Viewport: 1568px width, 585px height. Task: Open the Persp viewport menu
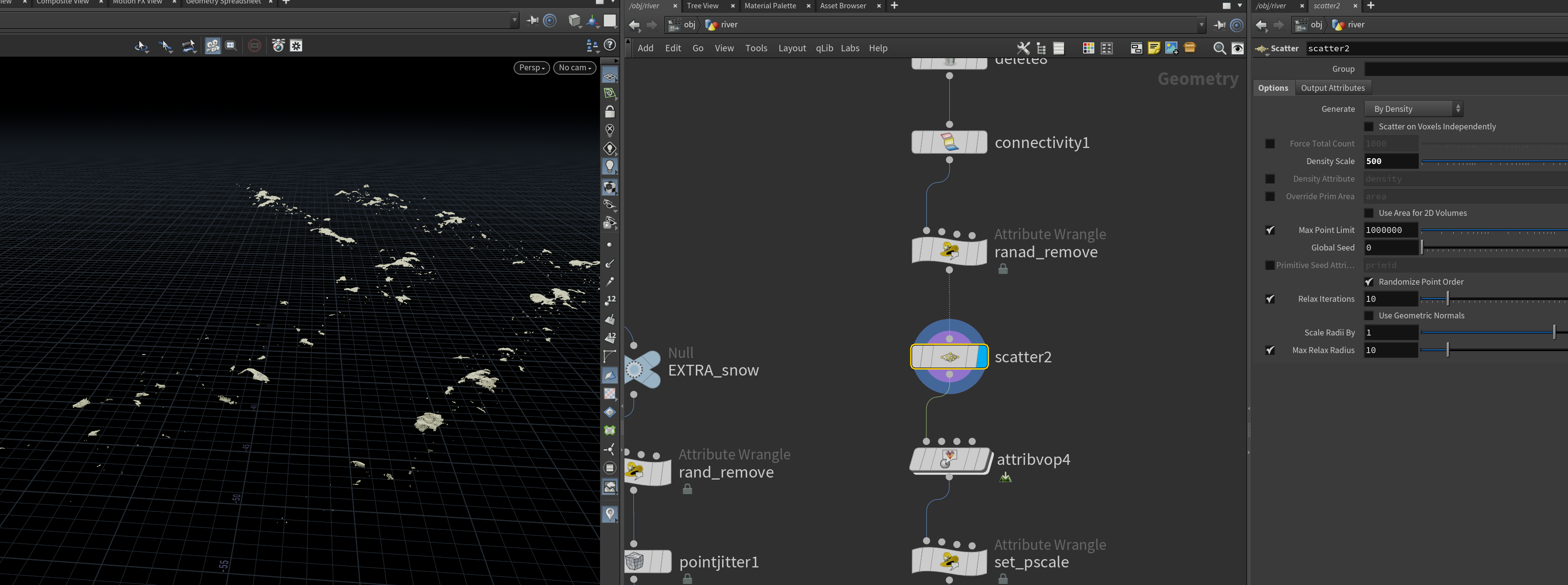[532, 67]
